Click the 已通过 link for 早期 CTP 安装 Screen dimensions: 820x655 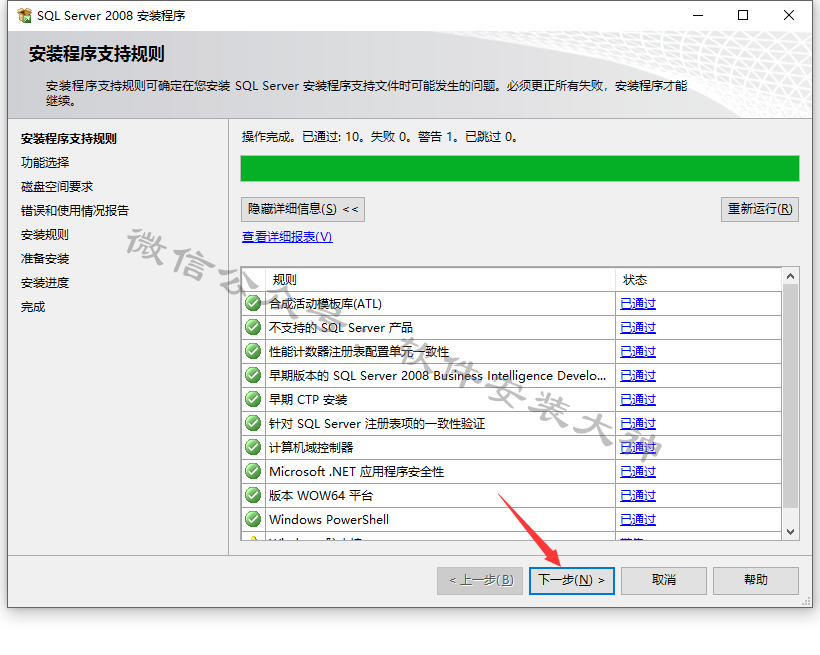(x=638, y=400)
